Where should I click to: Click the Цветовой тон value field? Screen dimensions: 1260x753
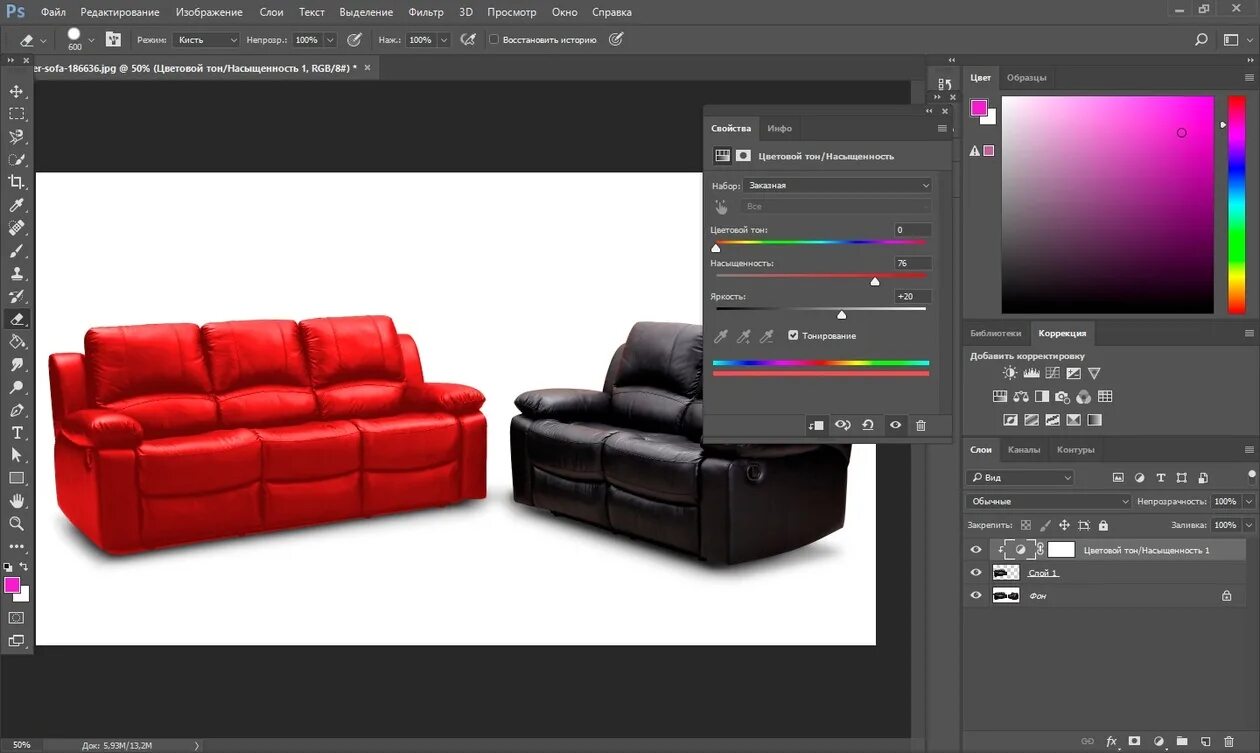click(x=913, y=230)
